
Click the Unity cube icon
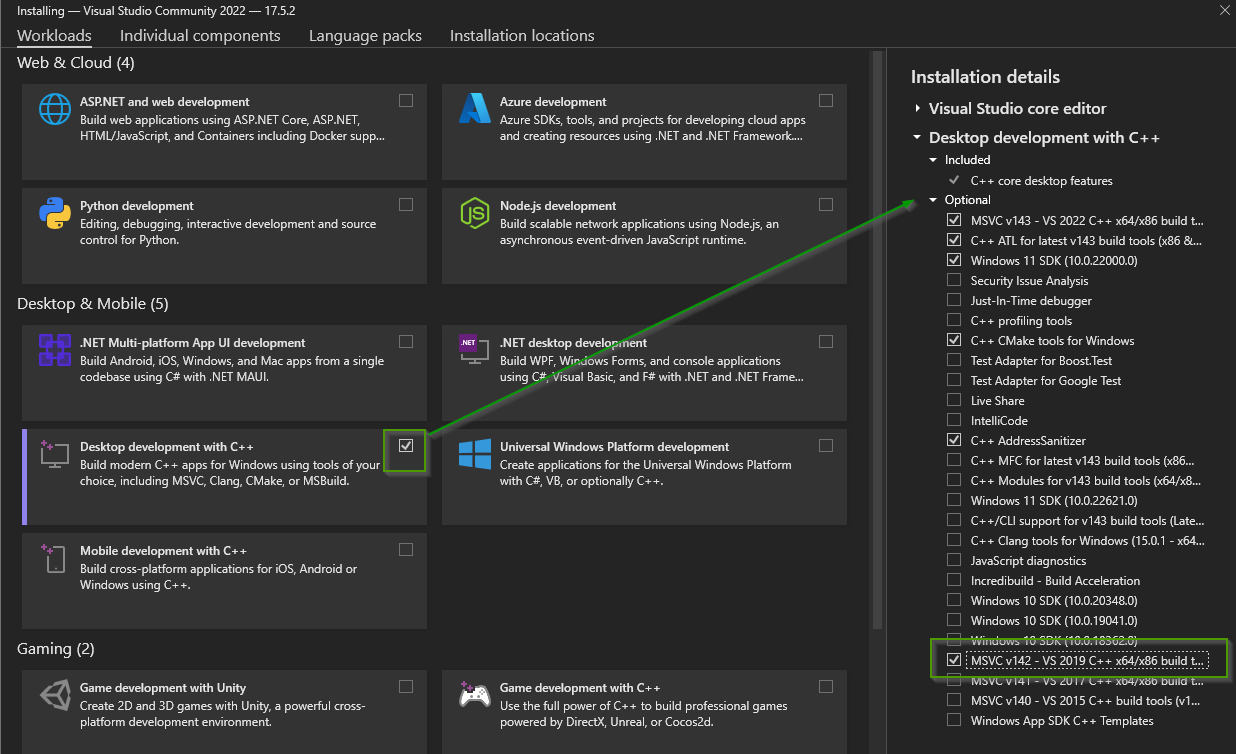tap(54, 695)
